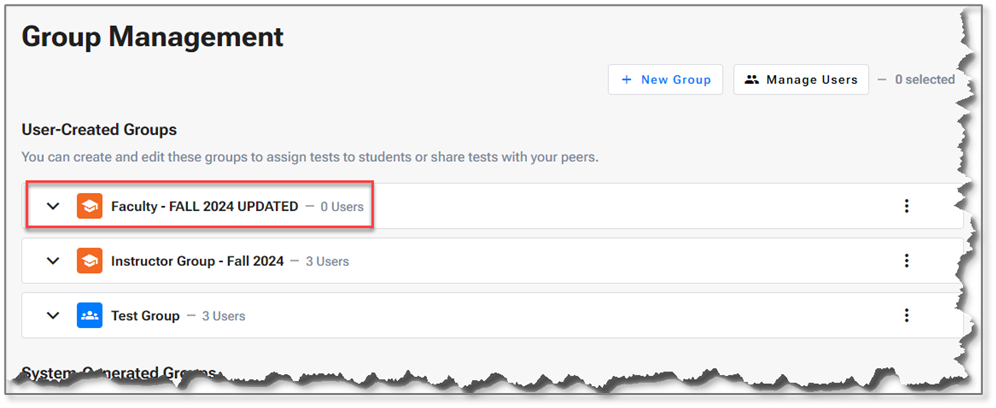Select the Faculty - FALL 2024 UPDATED name
Image resolution: width=996 pixels, height=408 pixels.
tap(204, 206)
